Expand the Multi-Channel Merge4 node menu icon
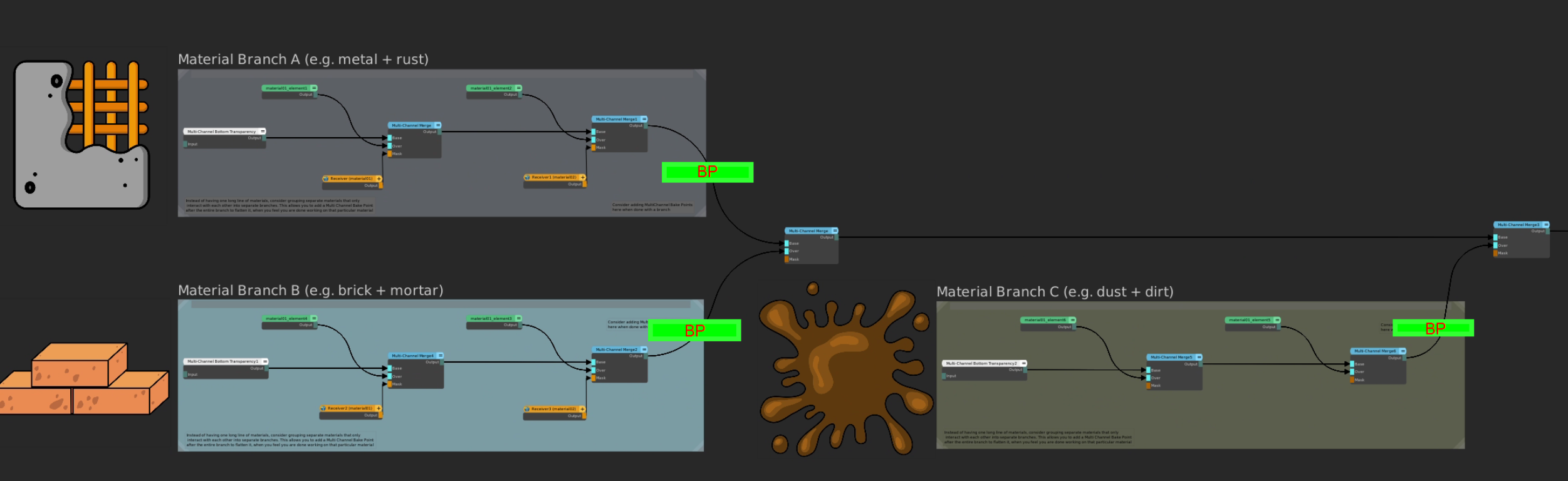 pyautogui.click(x=440, y=356)
